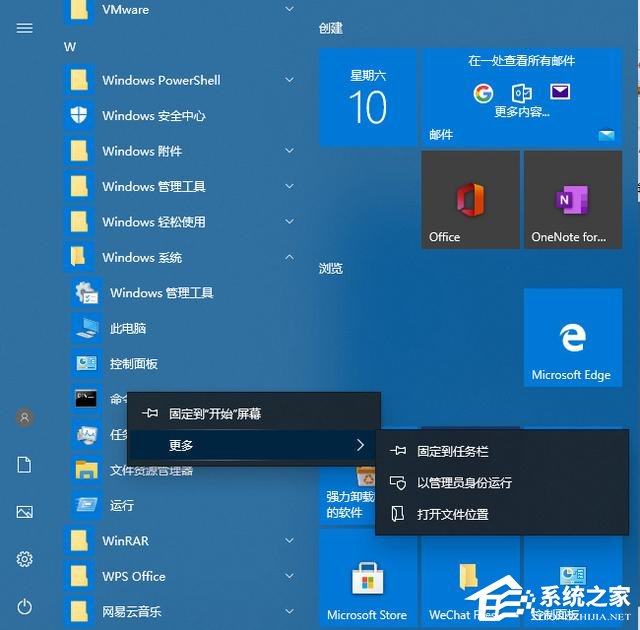Open the Microsoft Store tile
Viewport: 640px width, 630px height.
(367, 578)
